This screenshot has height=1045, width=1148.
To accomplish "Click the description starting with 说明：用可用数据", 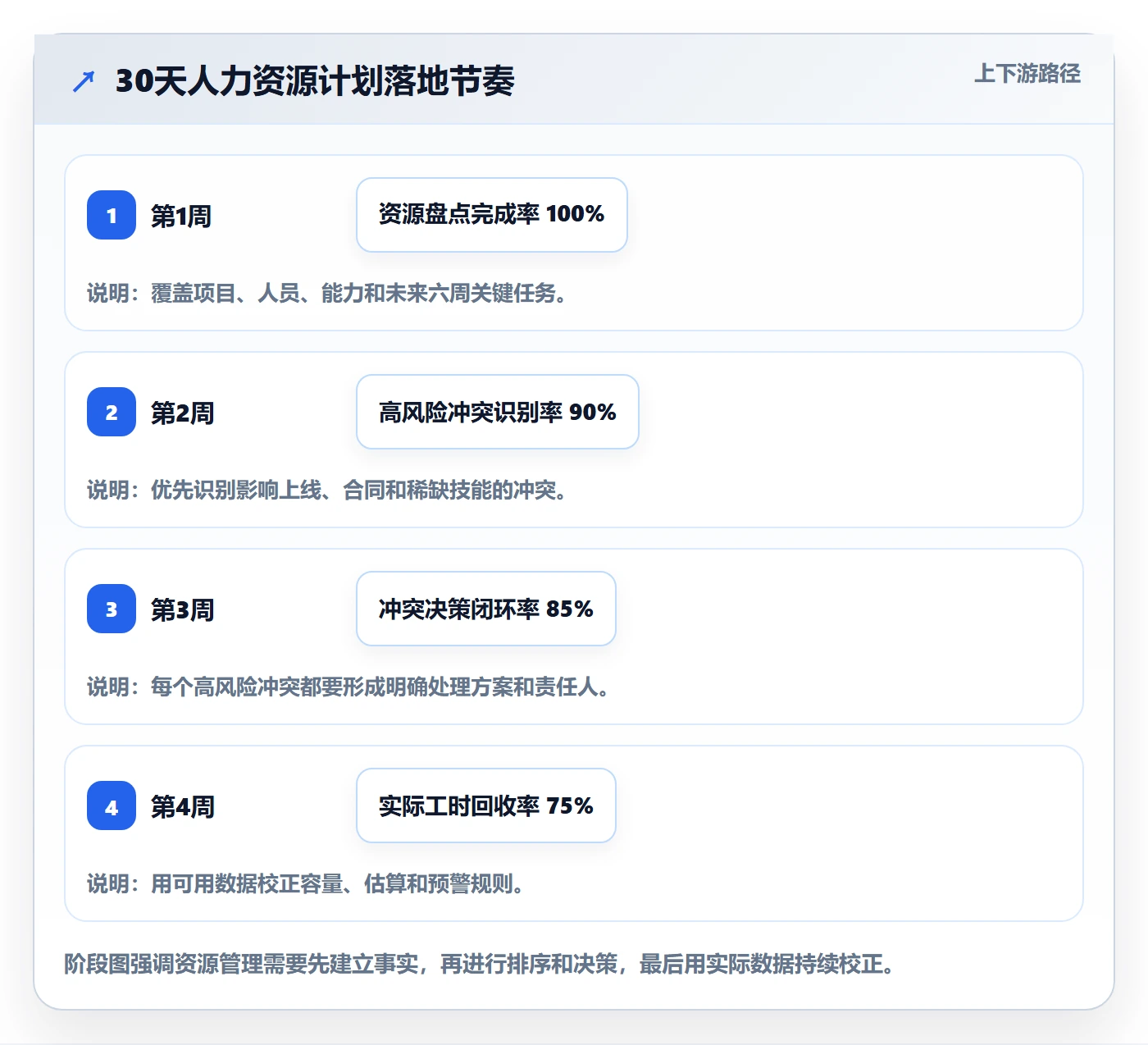I will click(306, 884).
